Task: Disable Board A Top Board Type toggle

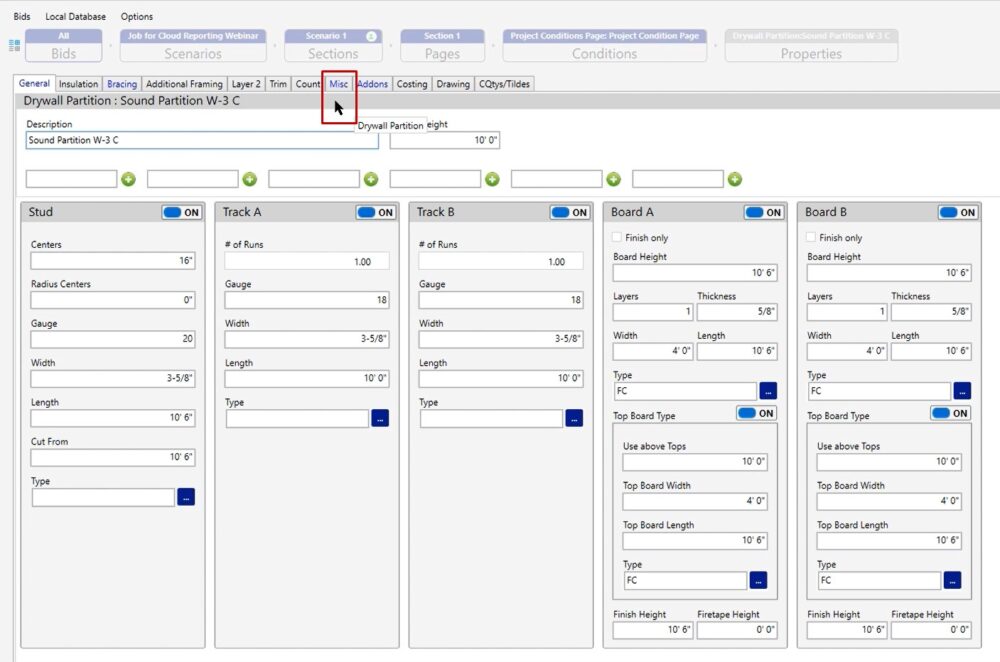Action: point(756,413)
